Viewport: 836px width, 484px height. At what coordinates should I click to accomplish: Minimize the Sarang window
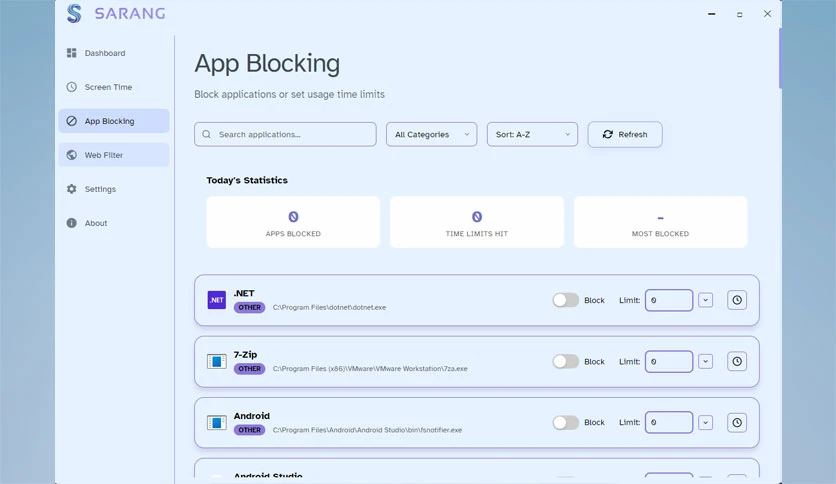[712, 14]
